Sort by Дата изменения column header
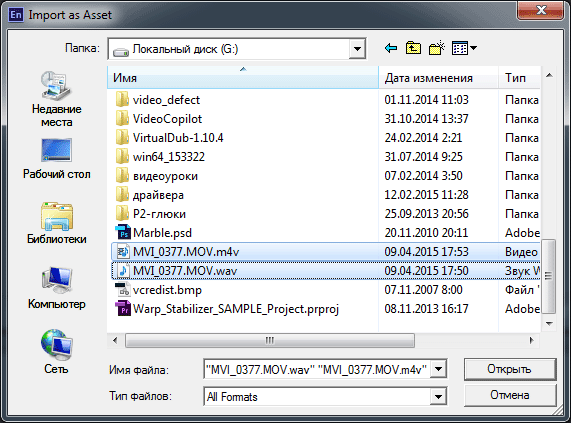 438,78
